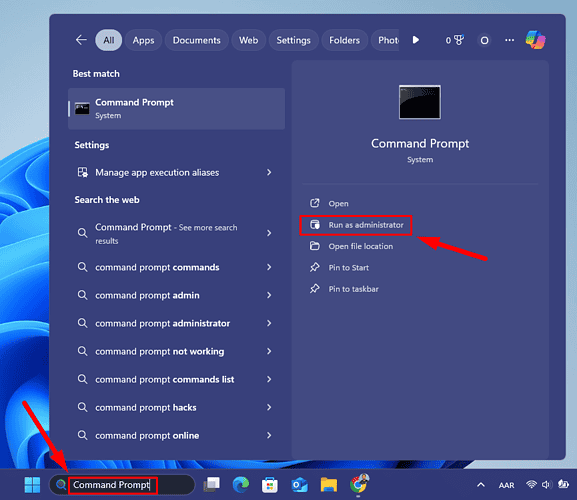Click the Windows Start button
The image size is (577, 500).
click(x=32, y=485)
